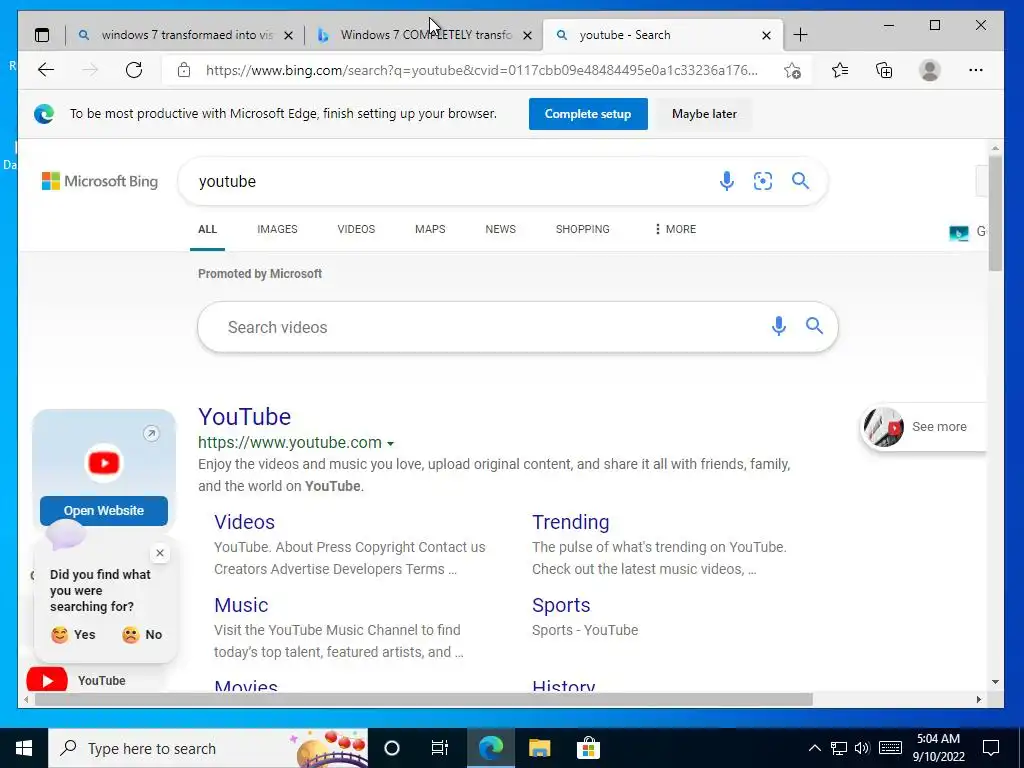Close the 'windows 7 transformaed' tab
The width and height of the screenshot is (1024, 768).
coord(289,35)
